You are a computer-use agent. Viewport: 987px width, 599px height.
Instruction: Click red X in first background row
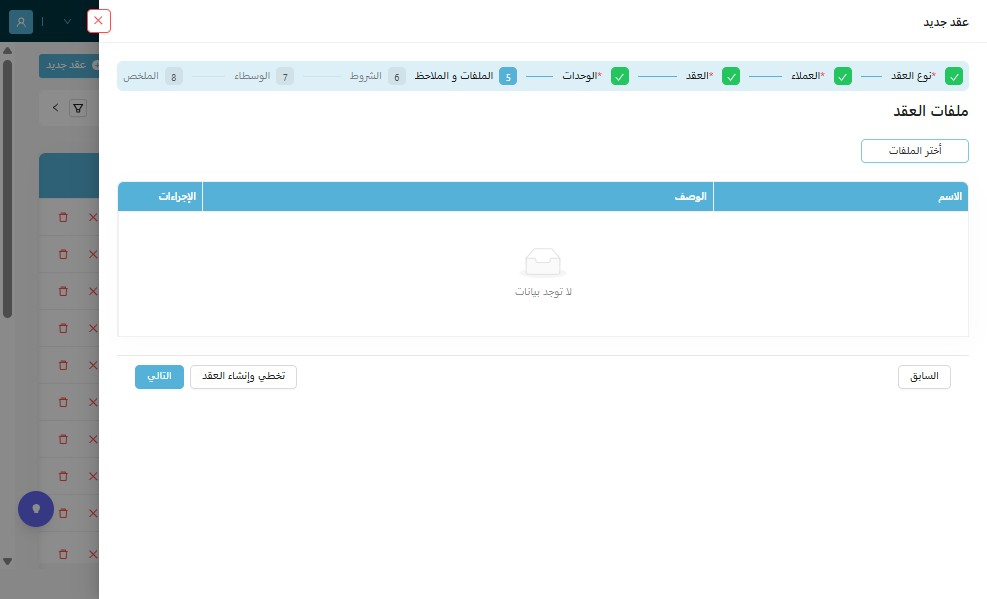point(93,217)
